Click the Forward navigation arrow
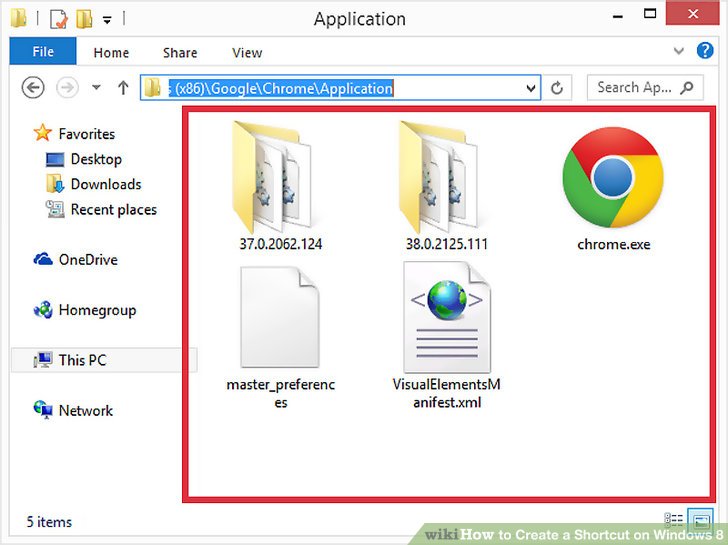This screenshot has width=728, height=545. pyautogui.click(x=67, y=87)
